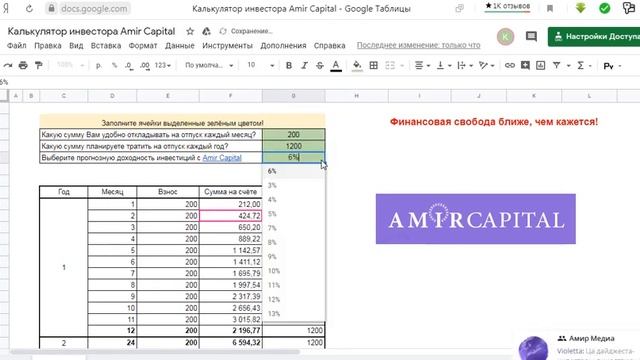Screen dimensions: 640x360
Task: Click the browser address bar docs.google.com
Action: (88, 8)
